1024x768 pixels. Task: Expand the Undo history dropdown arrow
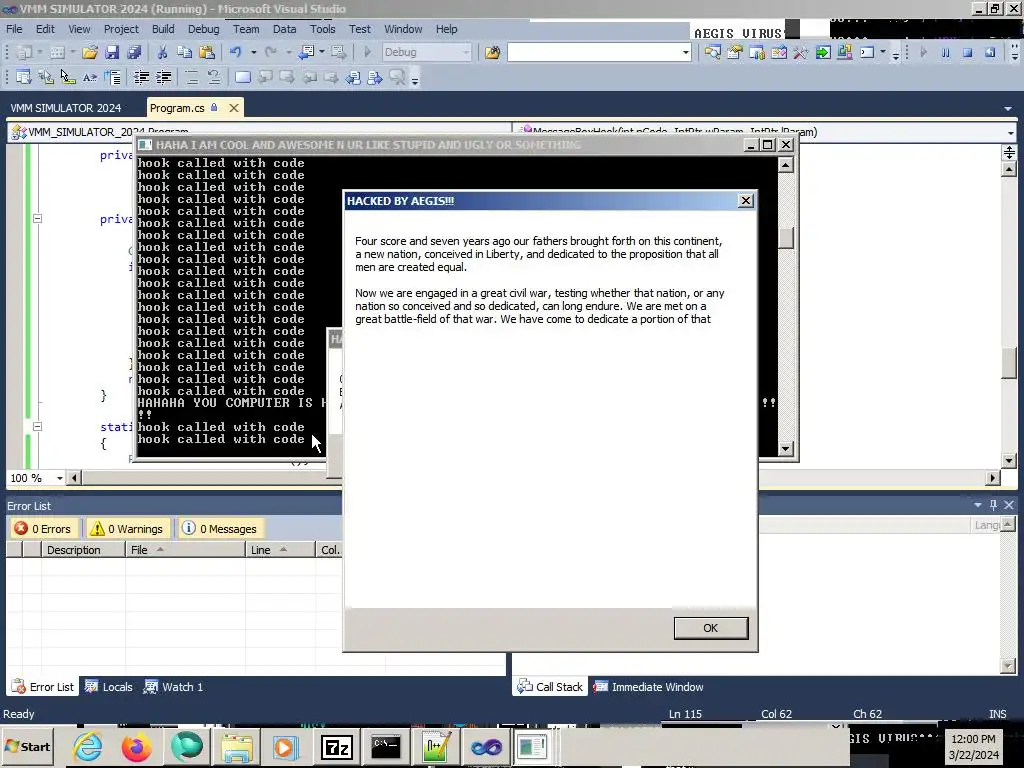tap(253, 52)
